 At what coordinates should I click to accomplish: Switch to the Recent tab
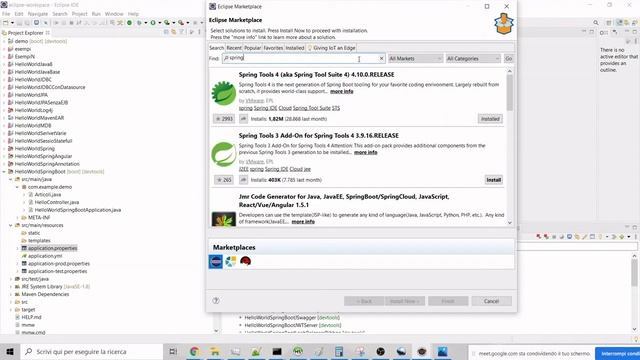pos(234,48)
